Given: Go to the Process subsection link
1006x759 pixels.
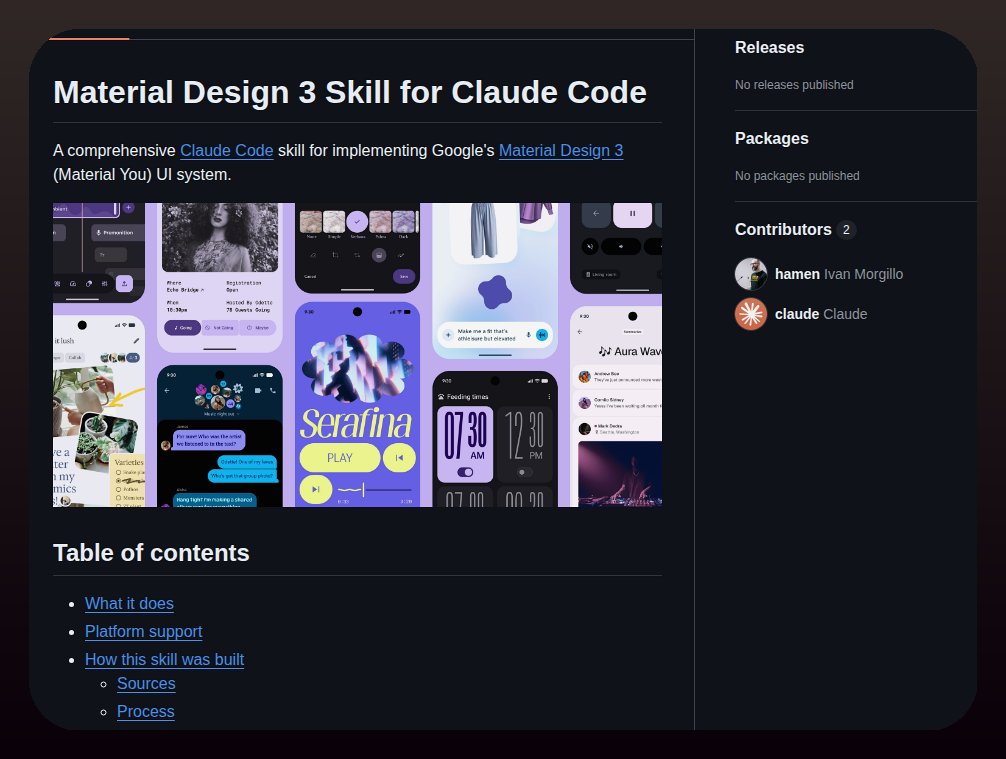Looking at the screenshot, I should click(x=146, y=712).
